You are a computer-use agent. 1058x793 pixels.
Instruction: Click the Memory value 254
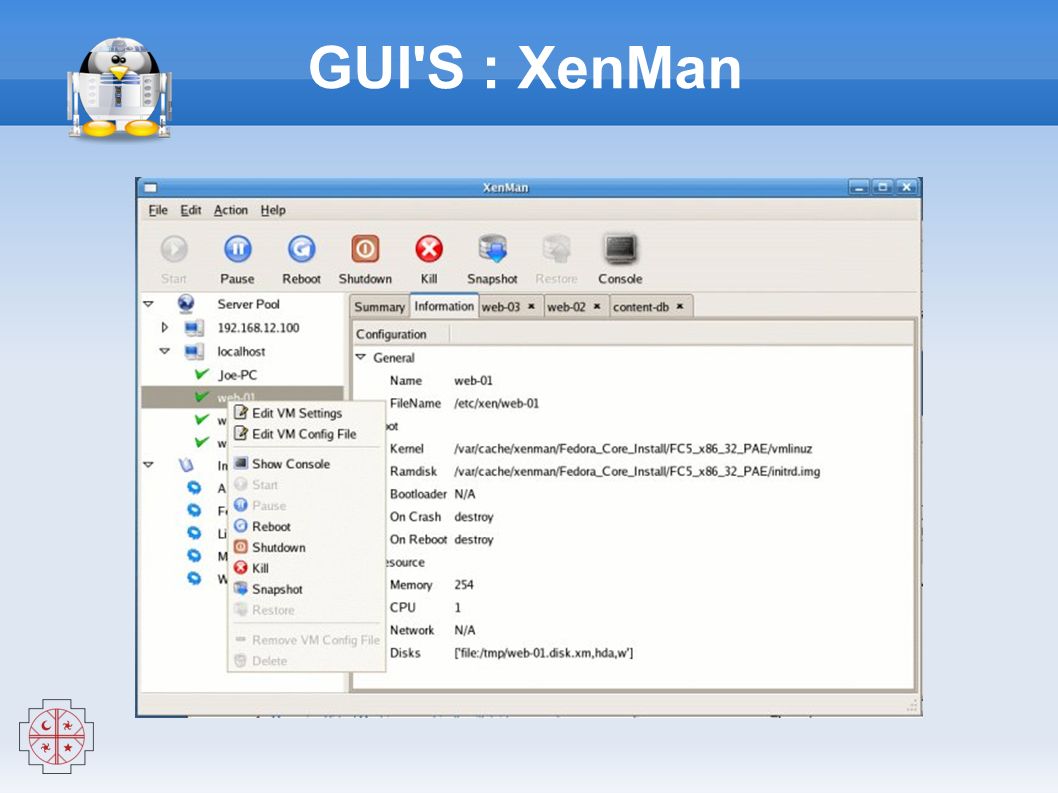click(x=464, y=585)
